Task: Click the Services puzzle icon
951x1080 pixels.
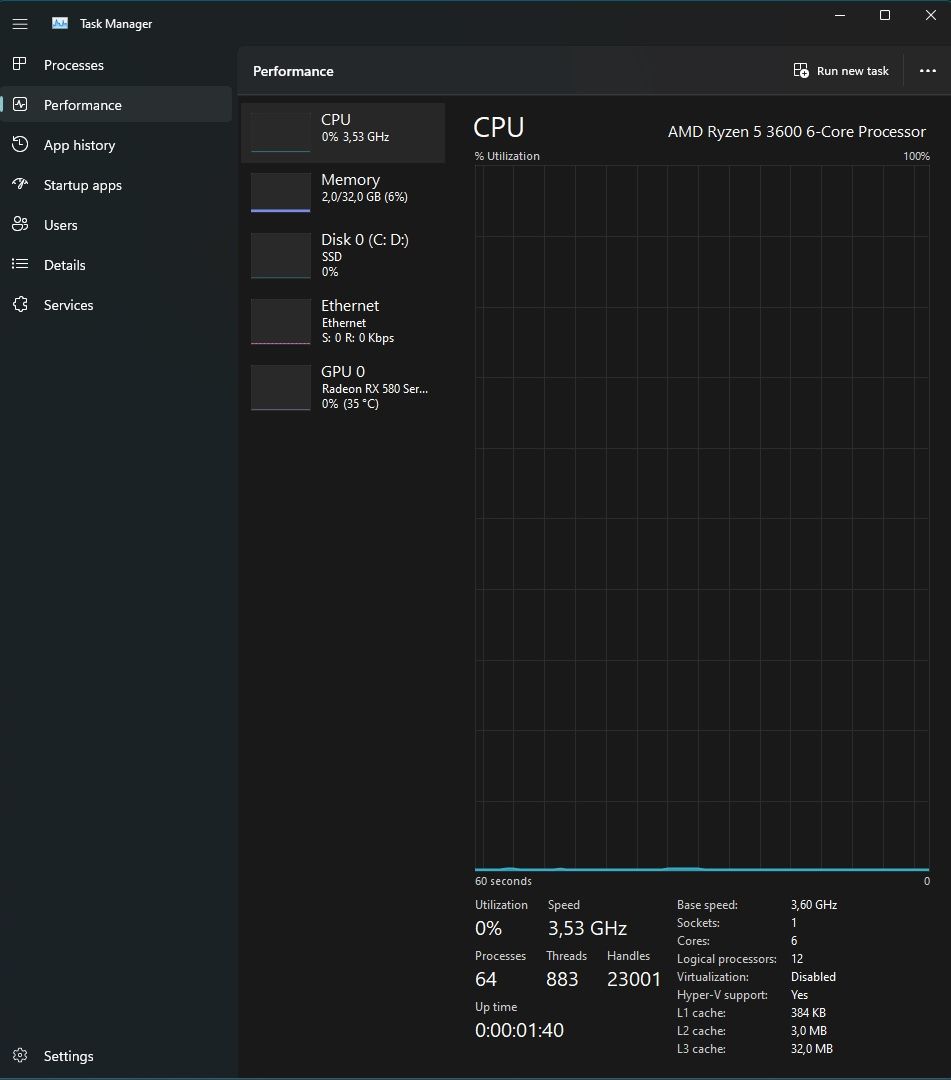Action: [20, 304]
